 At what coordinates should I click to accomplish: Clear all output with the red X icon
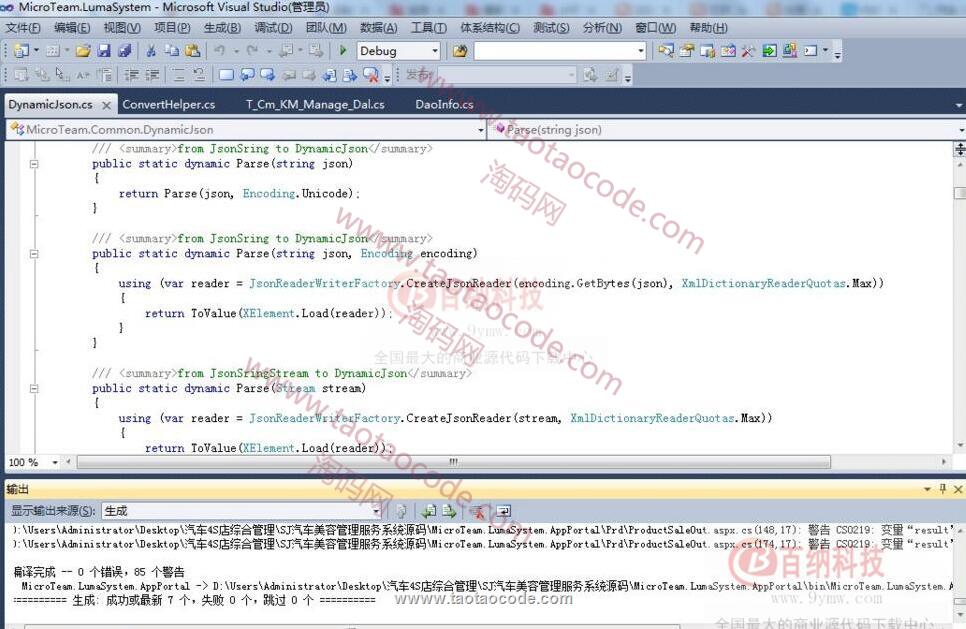[478, 511]
